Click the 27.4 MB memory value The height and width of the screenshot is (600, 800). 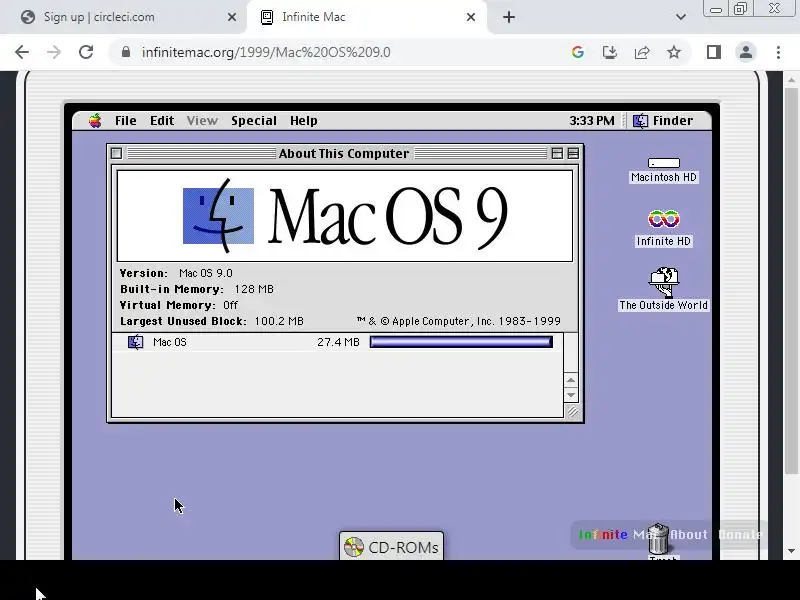click(338, 342)
